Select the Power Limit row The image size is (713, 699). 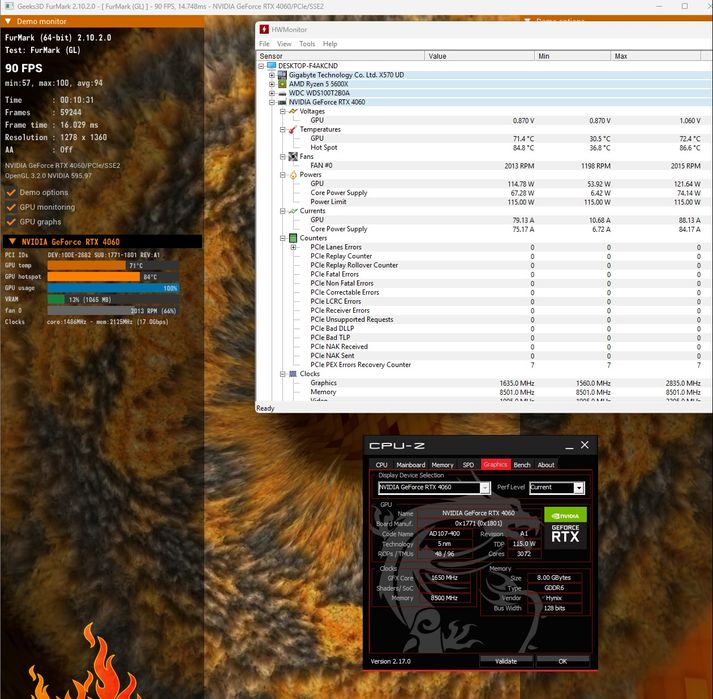coord(485,202)
